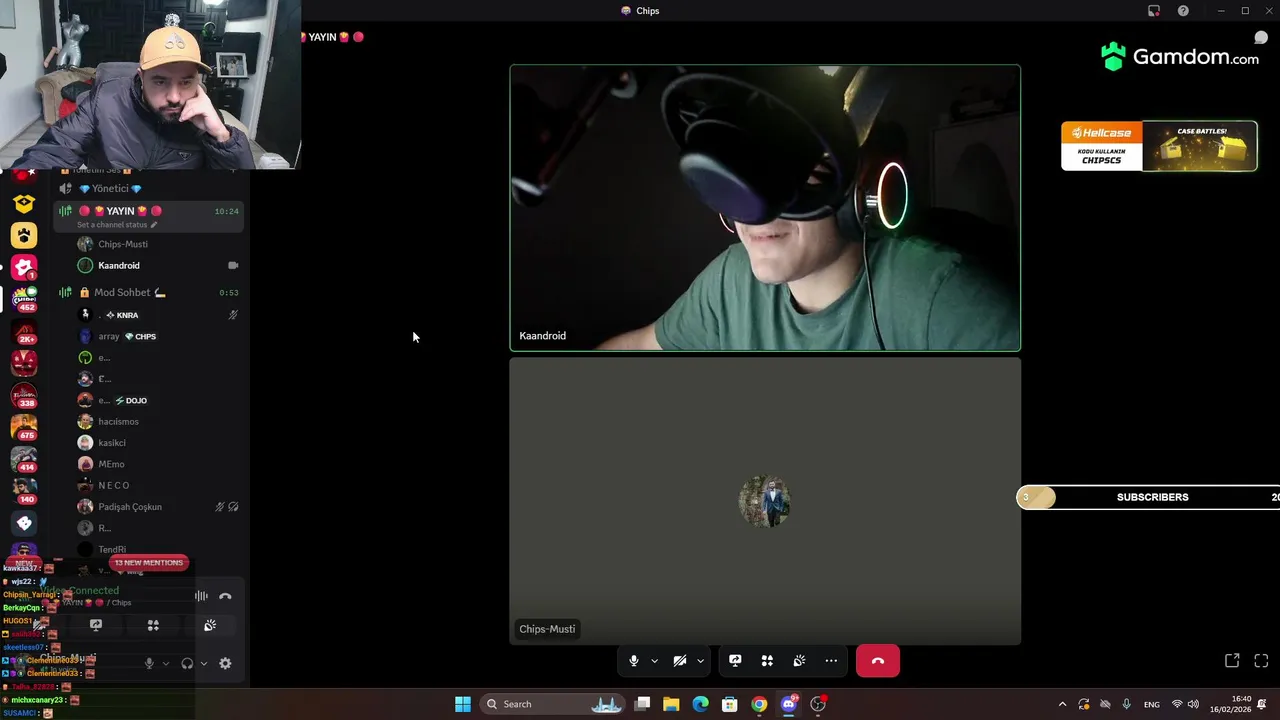
Task: Disconnect with the red hang-up button
Action: [878, 661]
